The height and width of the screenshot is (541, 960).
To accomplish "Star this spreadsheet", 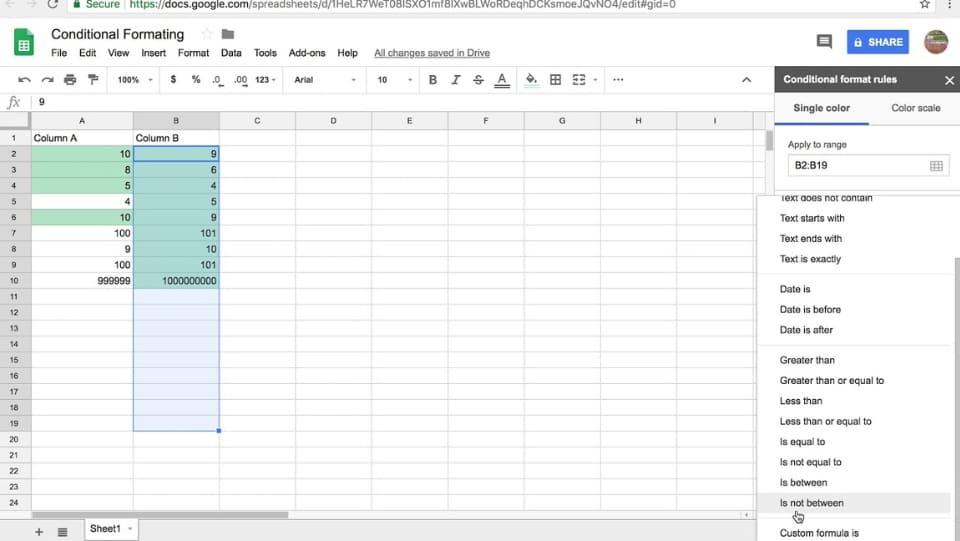I will tap(207, 34).
